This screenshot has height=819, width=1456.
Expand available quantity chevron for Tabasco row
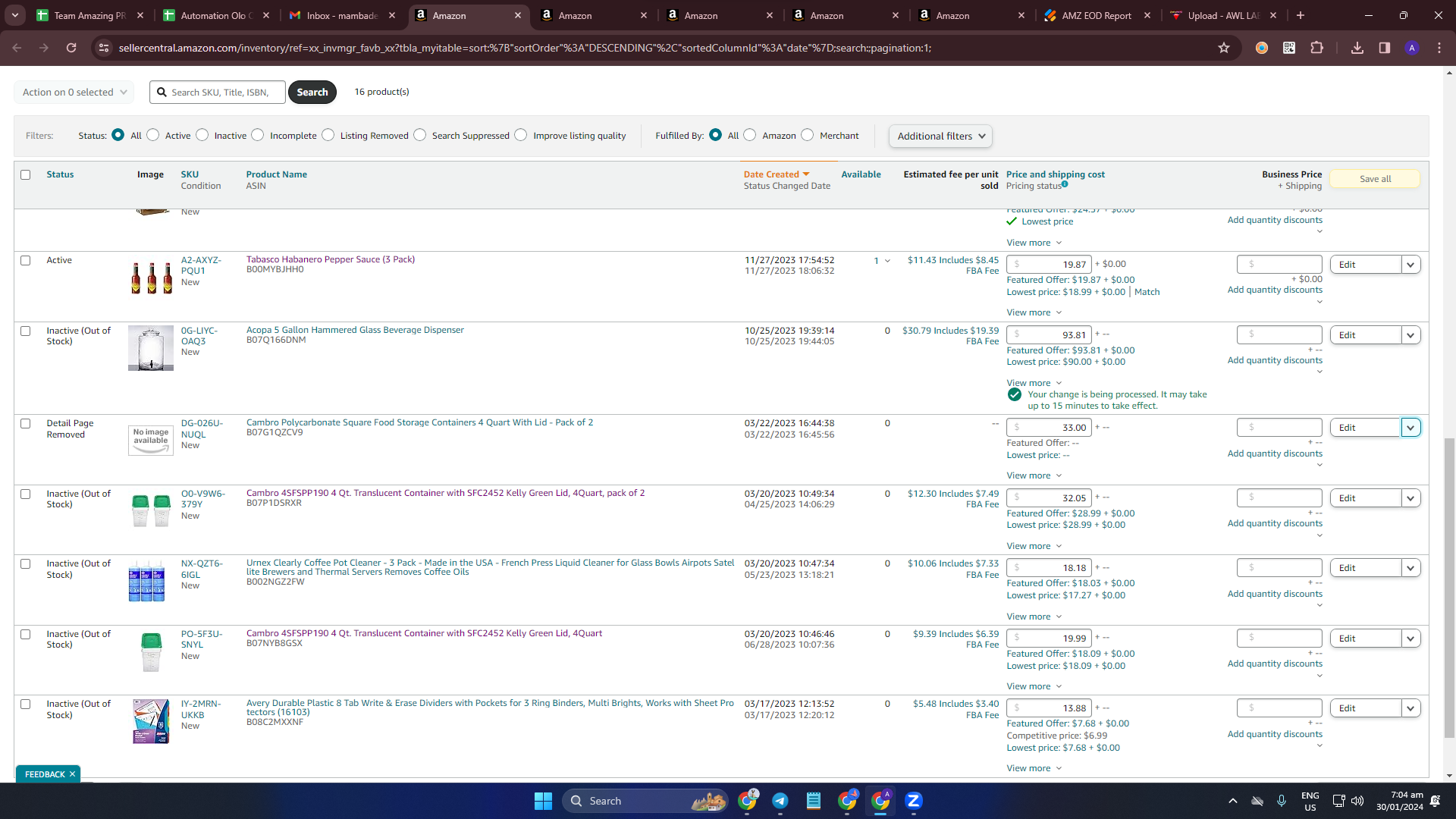(x=887, y=262)
